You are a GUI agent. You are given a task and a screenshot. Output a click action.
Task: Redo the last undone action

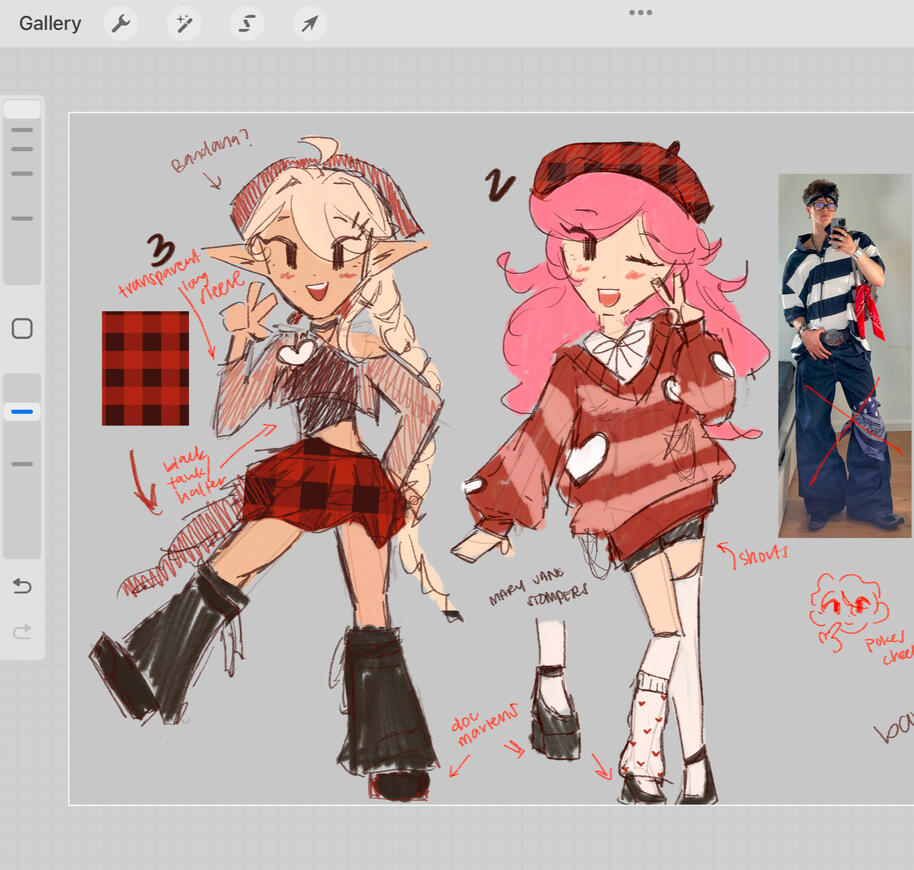[22, 632]
